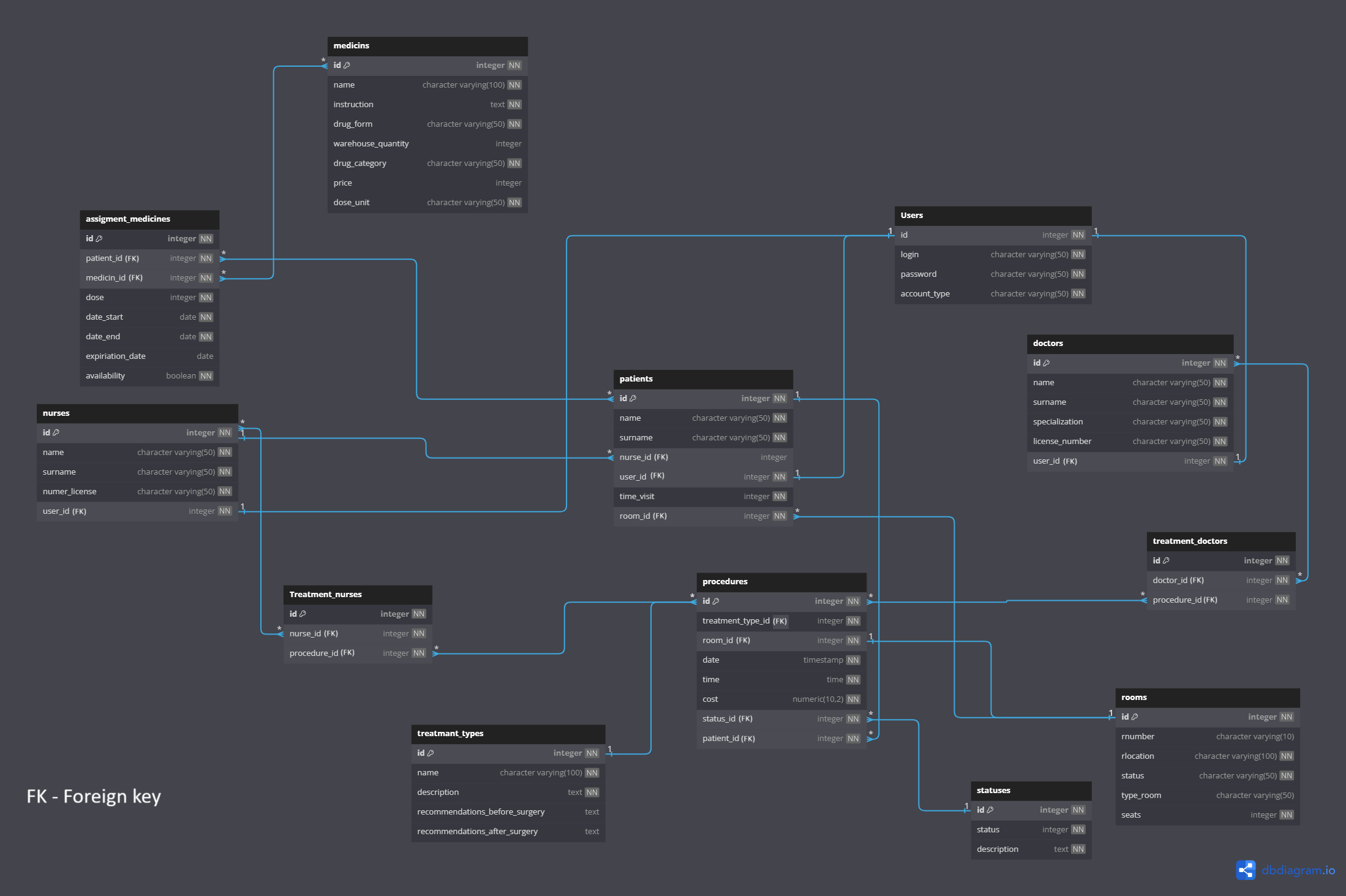Click the nurse_id (FK) row in patients

point(644,457)
